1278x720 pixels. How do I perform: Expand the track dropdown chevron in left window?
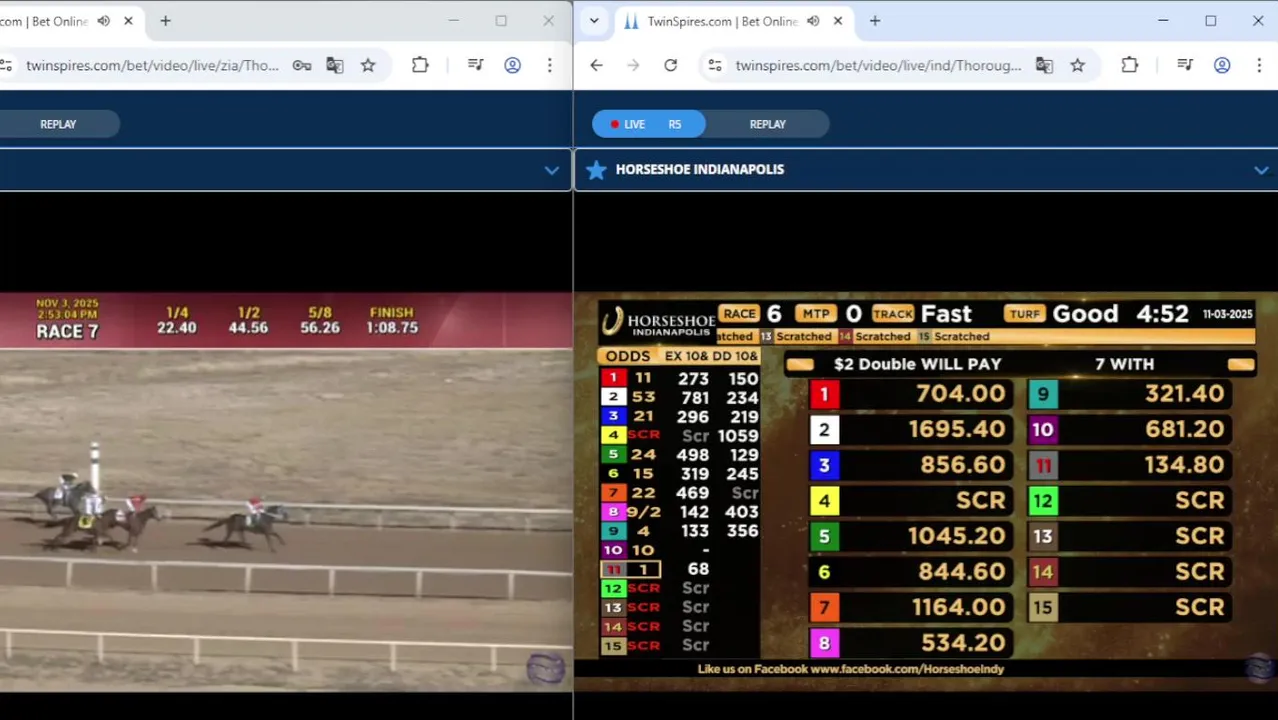[x=551, y=170]
